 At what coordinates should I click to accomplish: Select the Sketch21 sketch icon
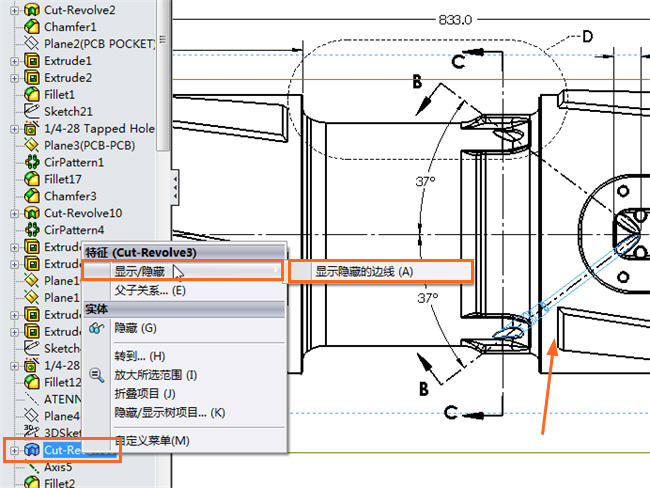31,111
